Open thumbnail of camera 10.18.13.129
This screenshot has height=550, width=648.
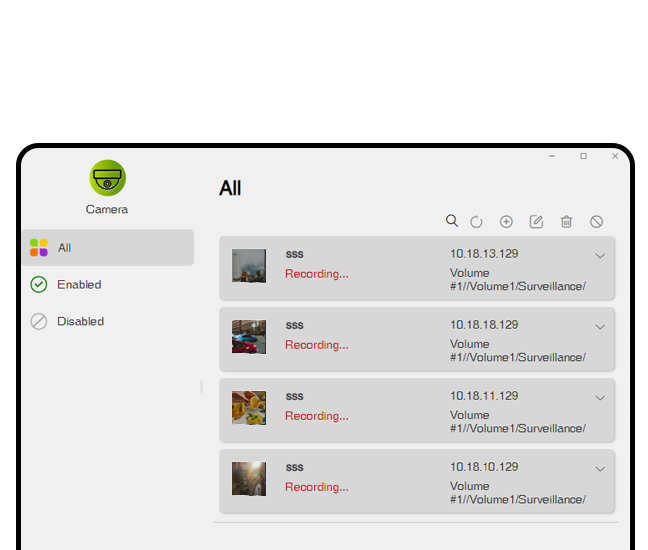point(249,266)
